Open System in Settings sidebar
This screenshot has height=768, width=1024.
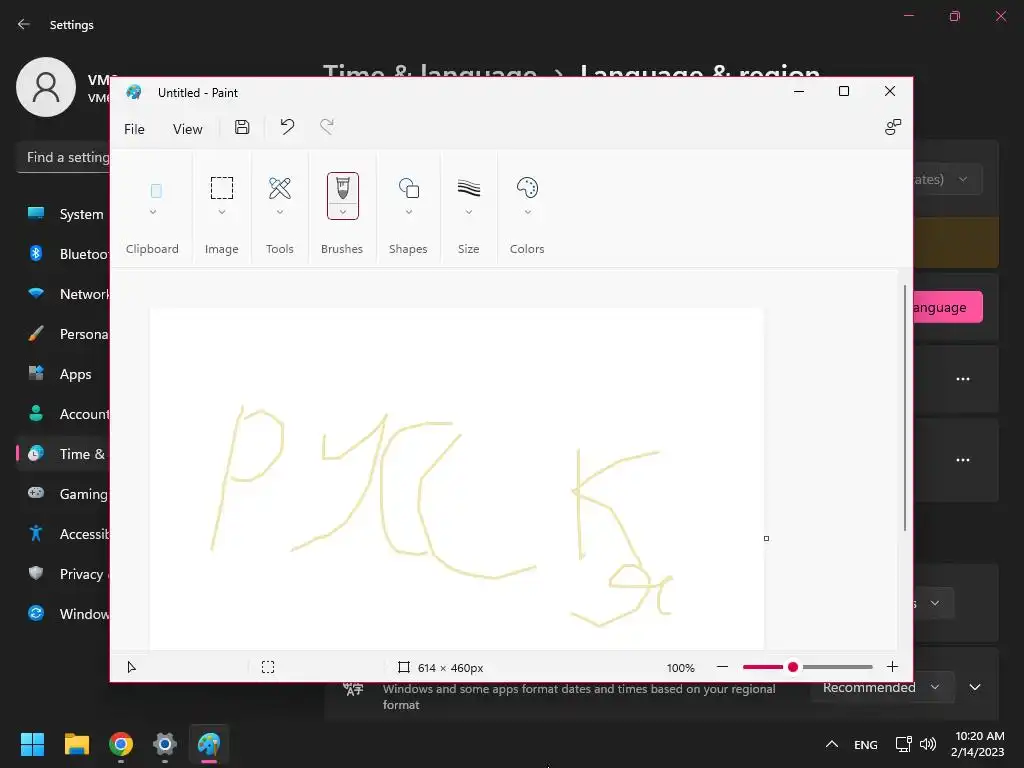pyautogui.click(x=64, y=214)
